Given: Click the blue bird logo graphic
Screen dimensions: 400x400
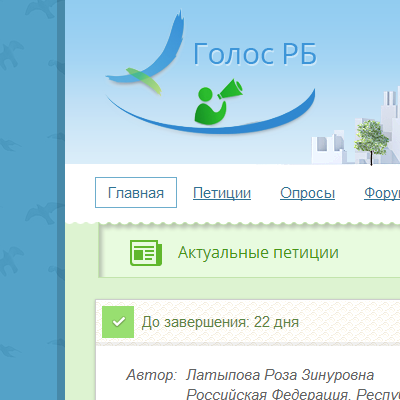Looking at the screenshot, I should pyautogui.click(x=146, y=53).
